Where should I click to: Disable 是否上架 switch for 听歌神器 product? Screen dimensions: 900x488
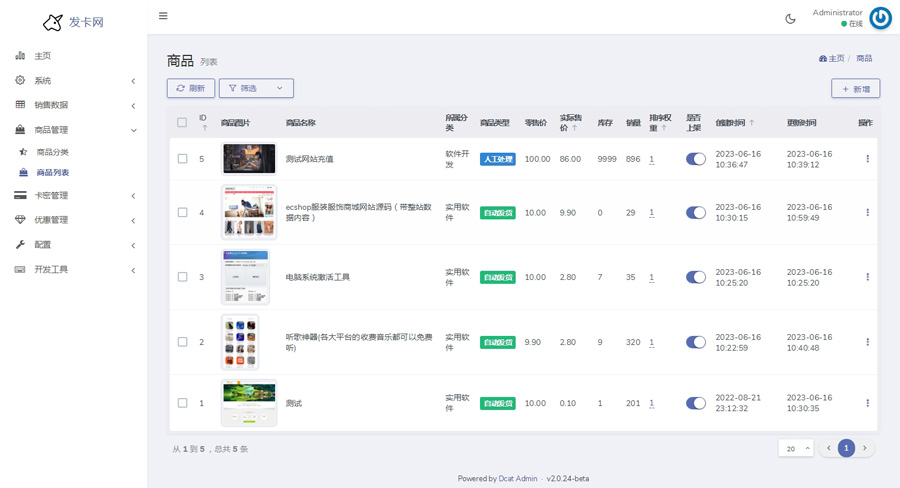tap(696, 342)
